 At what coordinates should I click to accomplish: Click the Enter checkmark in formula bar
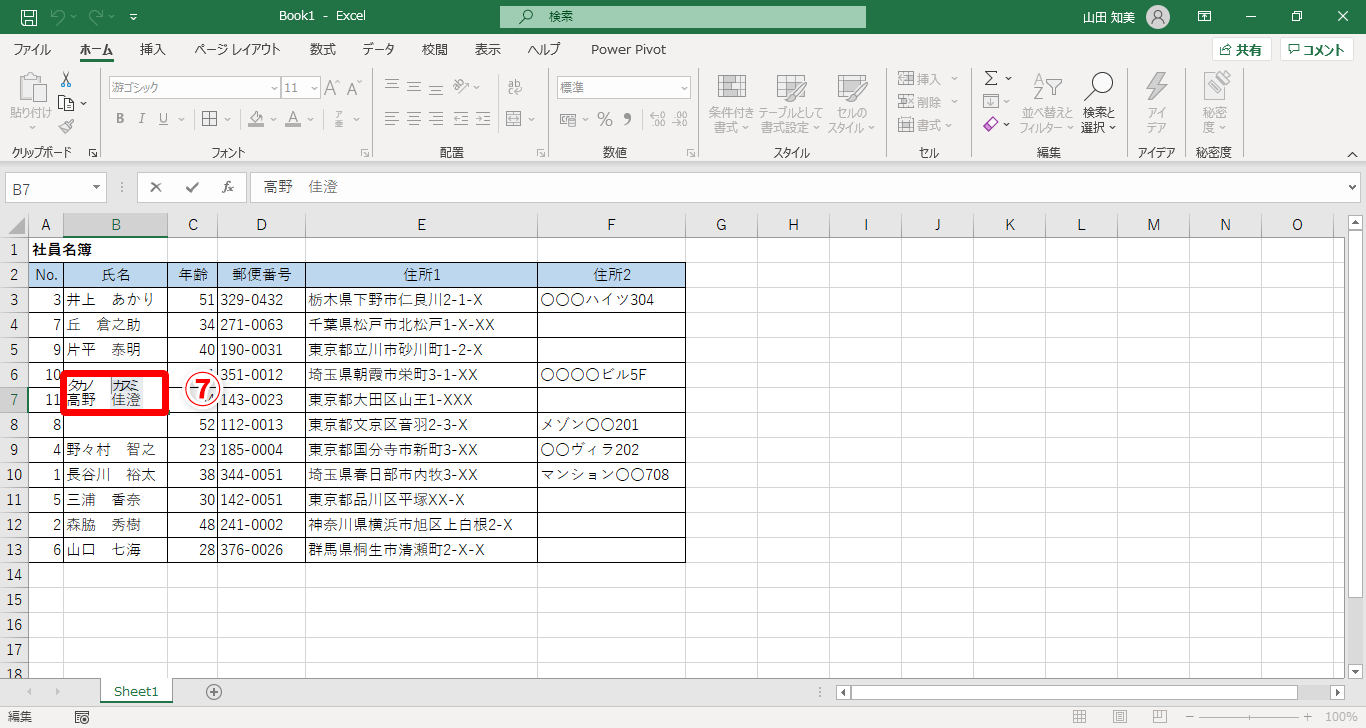point(192,187)
